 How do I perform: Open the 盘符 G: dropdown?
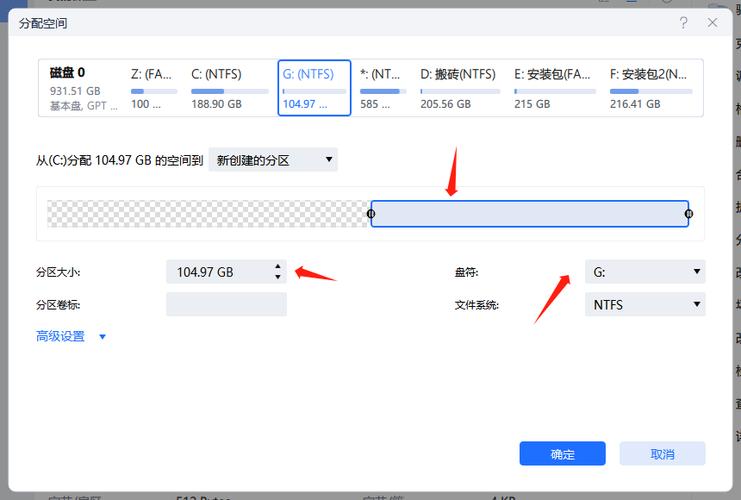pos(645,272)
